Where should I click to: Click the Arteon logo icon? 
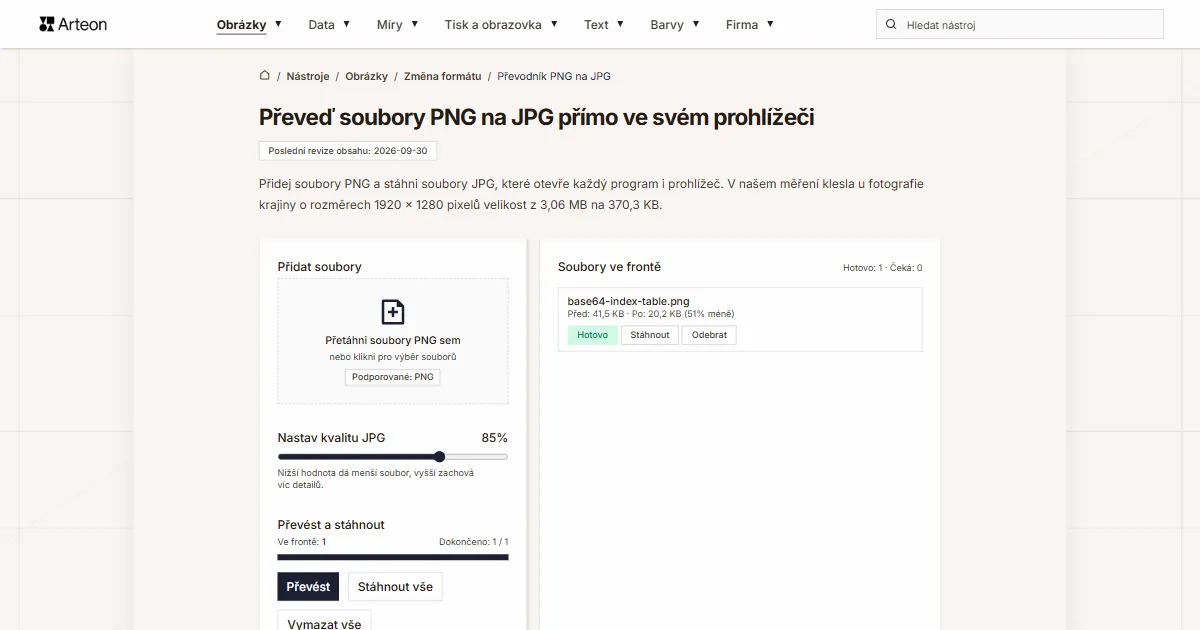[46, 24]
